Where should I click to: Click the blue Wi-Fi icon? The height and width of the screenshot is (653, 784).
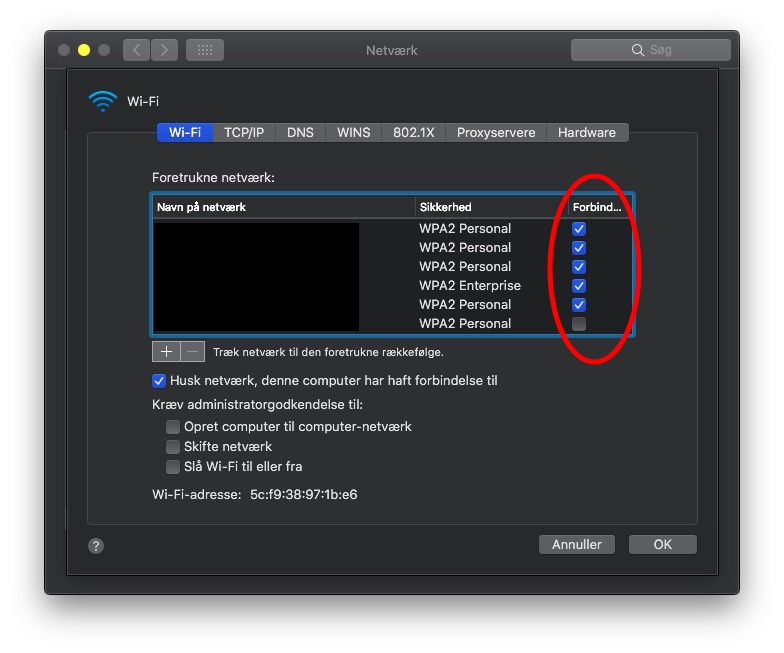click(102, 101)
